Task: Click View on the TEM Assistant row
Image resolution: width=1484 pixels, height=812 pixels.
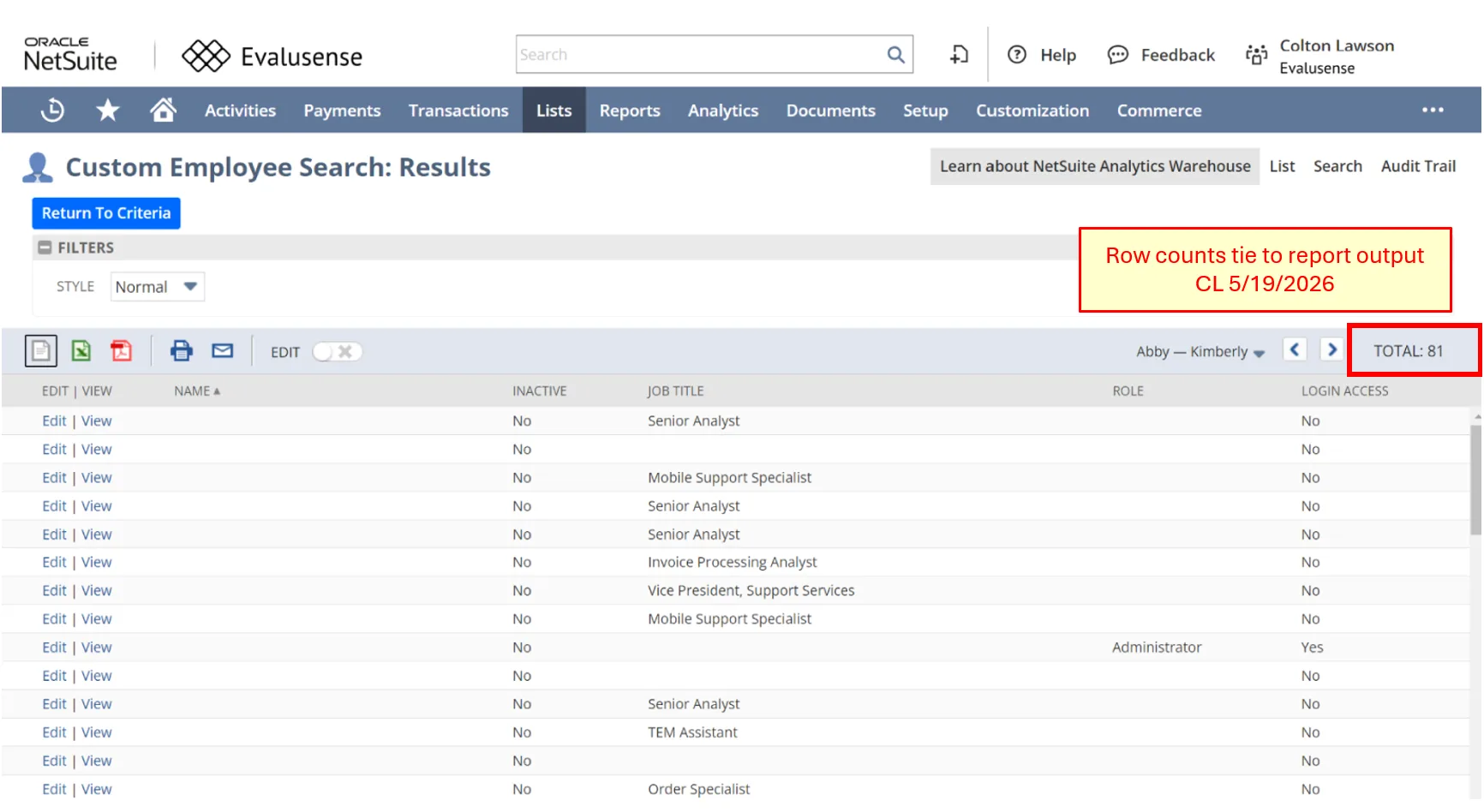Action: click(x=97, y=732)
